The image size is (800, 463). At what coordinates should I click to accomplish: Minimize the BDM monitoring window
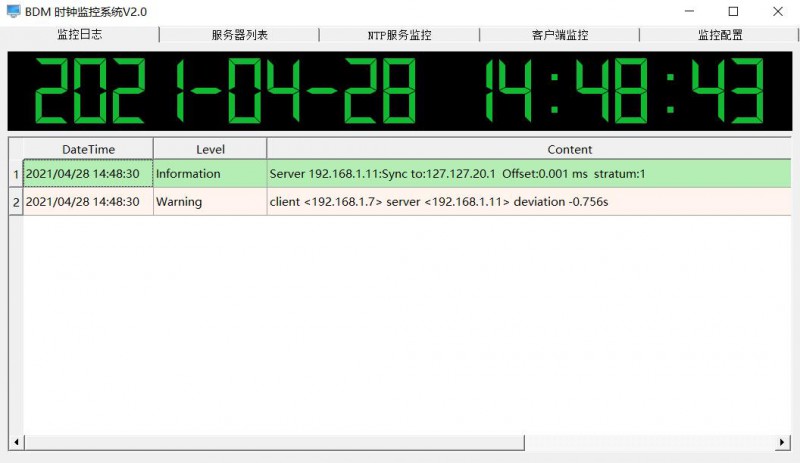tap(689, 11)
